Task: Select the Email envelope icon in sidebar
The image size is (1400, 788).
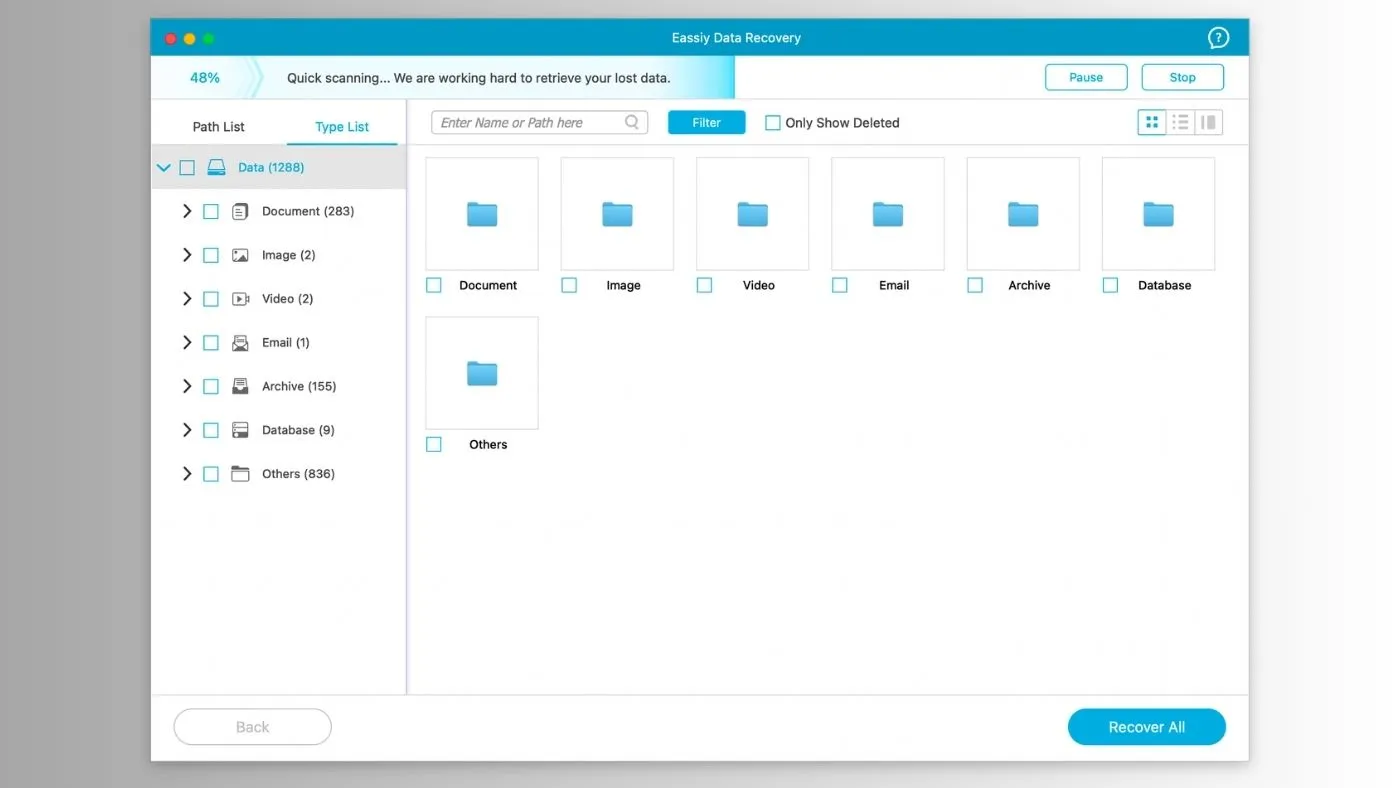Action: 240,343
